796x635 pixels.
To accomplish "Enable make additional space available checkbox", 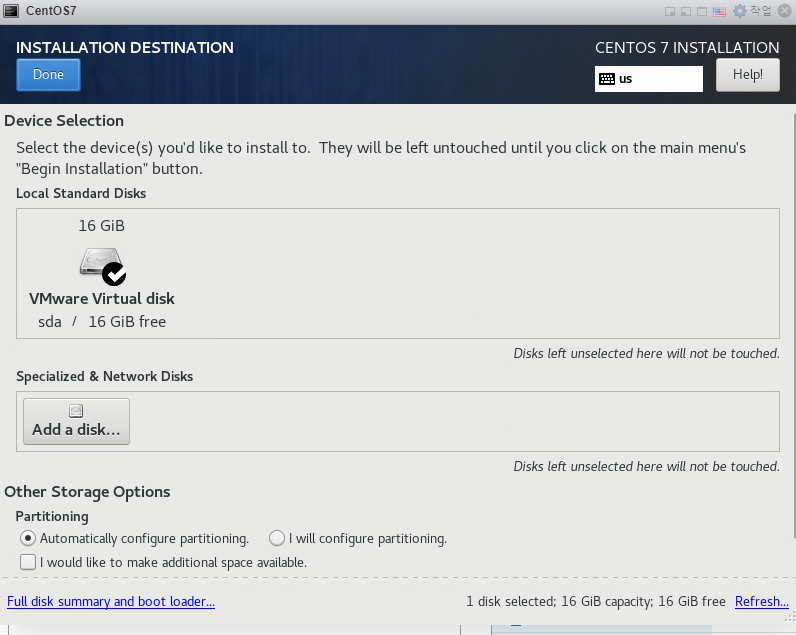I will point(28,562).
